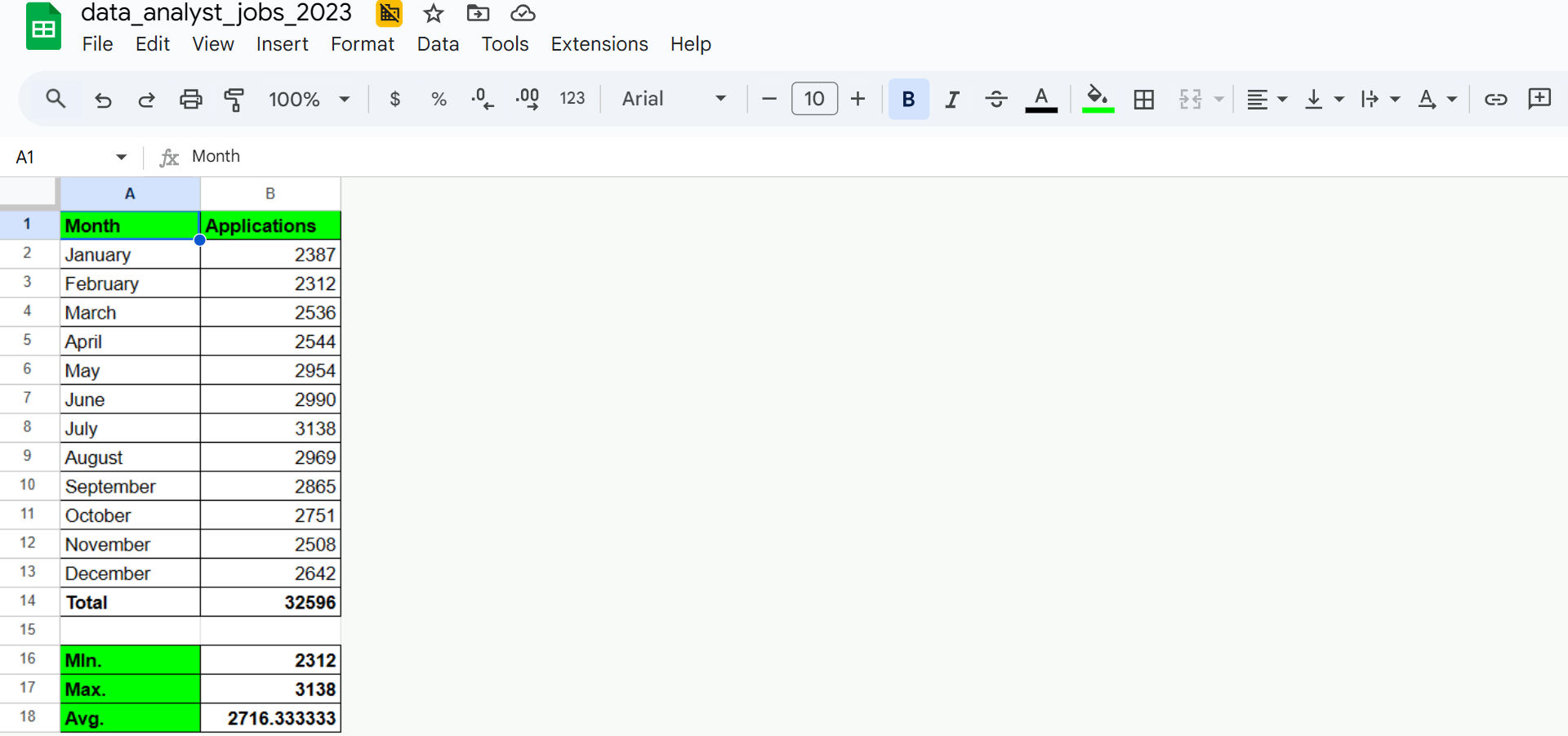This screenshot has width=1568, height=736.
Task: Open the View menu
Action: [213, 44]
